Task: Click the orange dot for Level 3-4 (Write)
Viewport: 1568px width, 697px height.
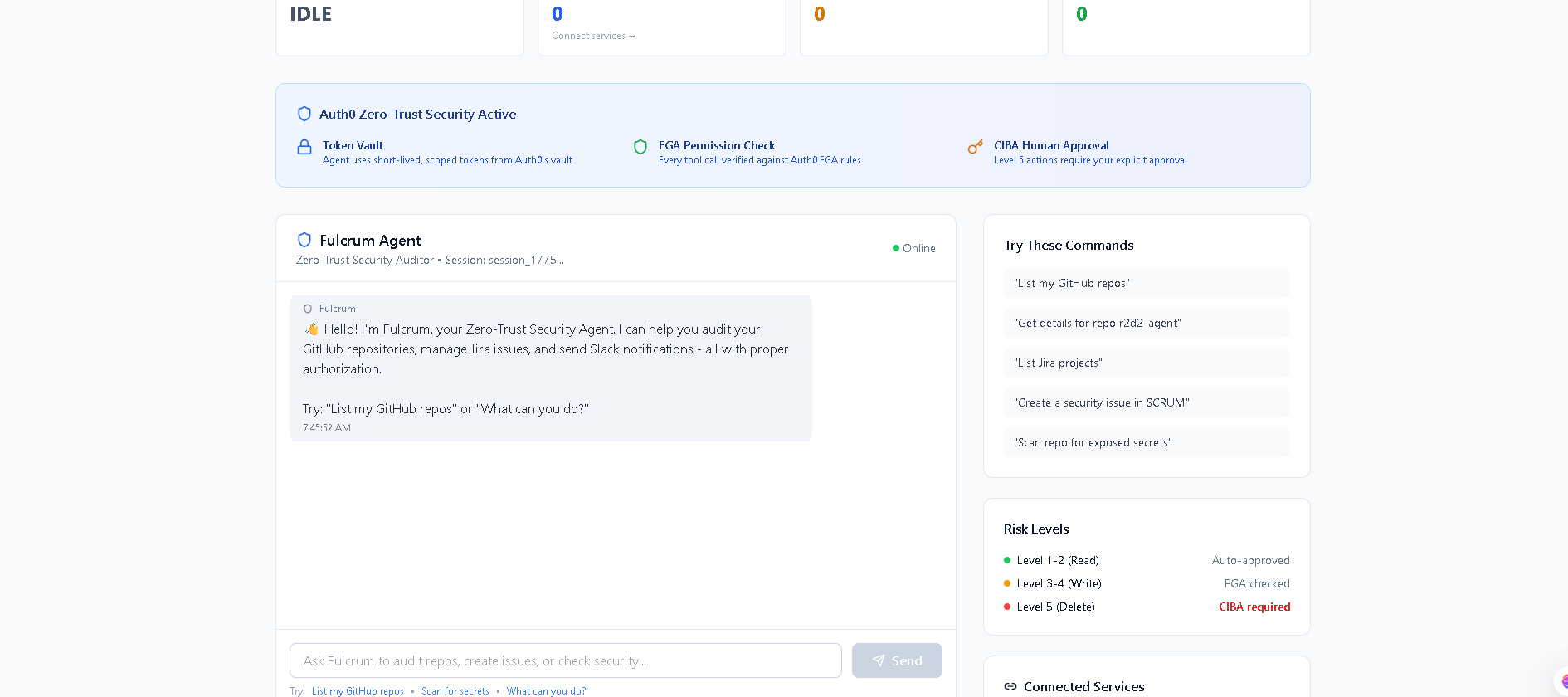Action: 1007,583
